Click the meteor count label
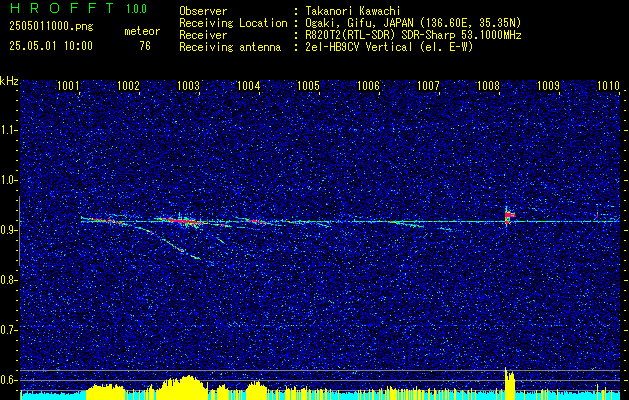Screen dimensions: 629x400 click(142, 31)
